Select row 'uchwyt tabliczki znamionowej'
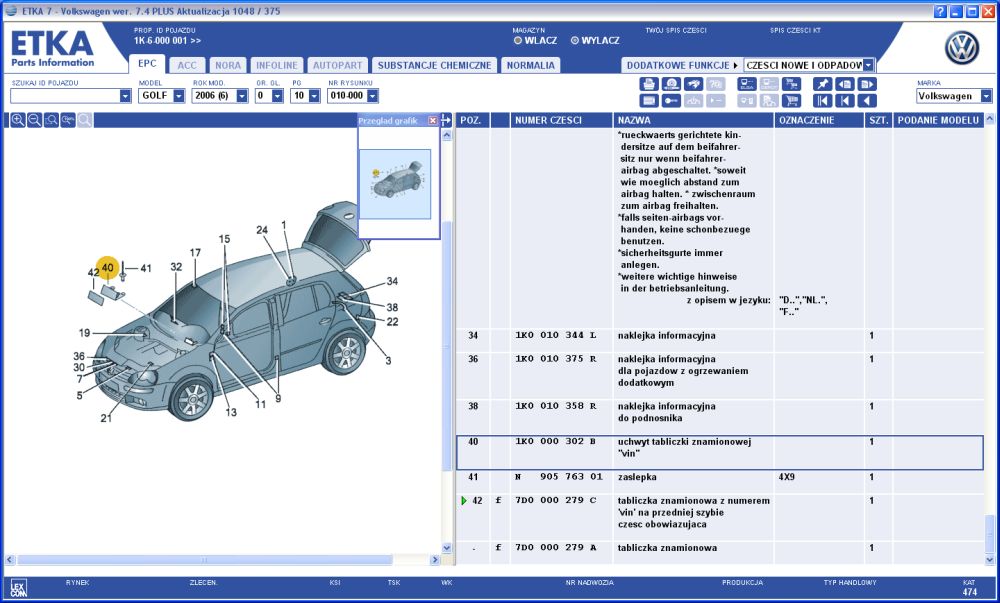1000x603 pixels. [720, 453]
